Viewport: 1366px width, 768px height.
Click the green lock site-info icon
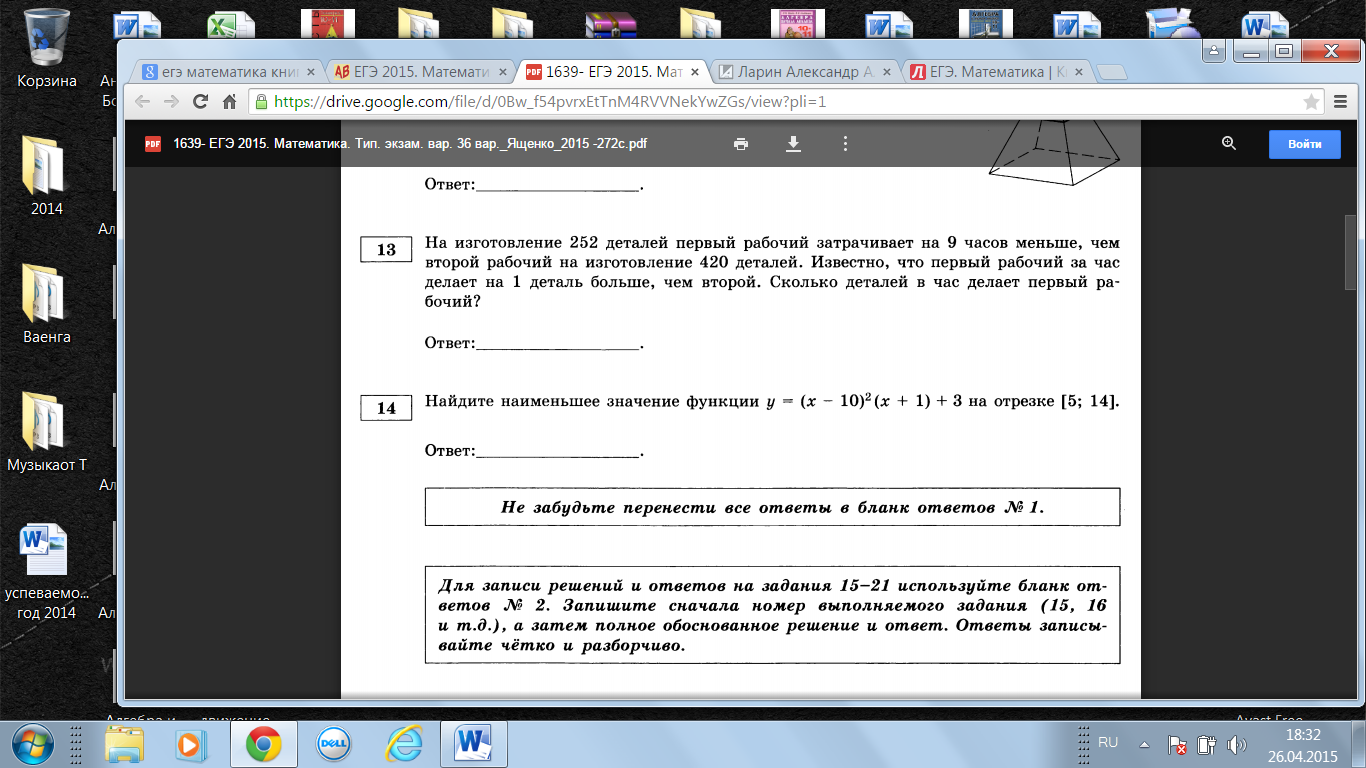tap(262, 102)
